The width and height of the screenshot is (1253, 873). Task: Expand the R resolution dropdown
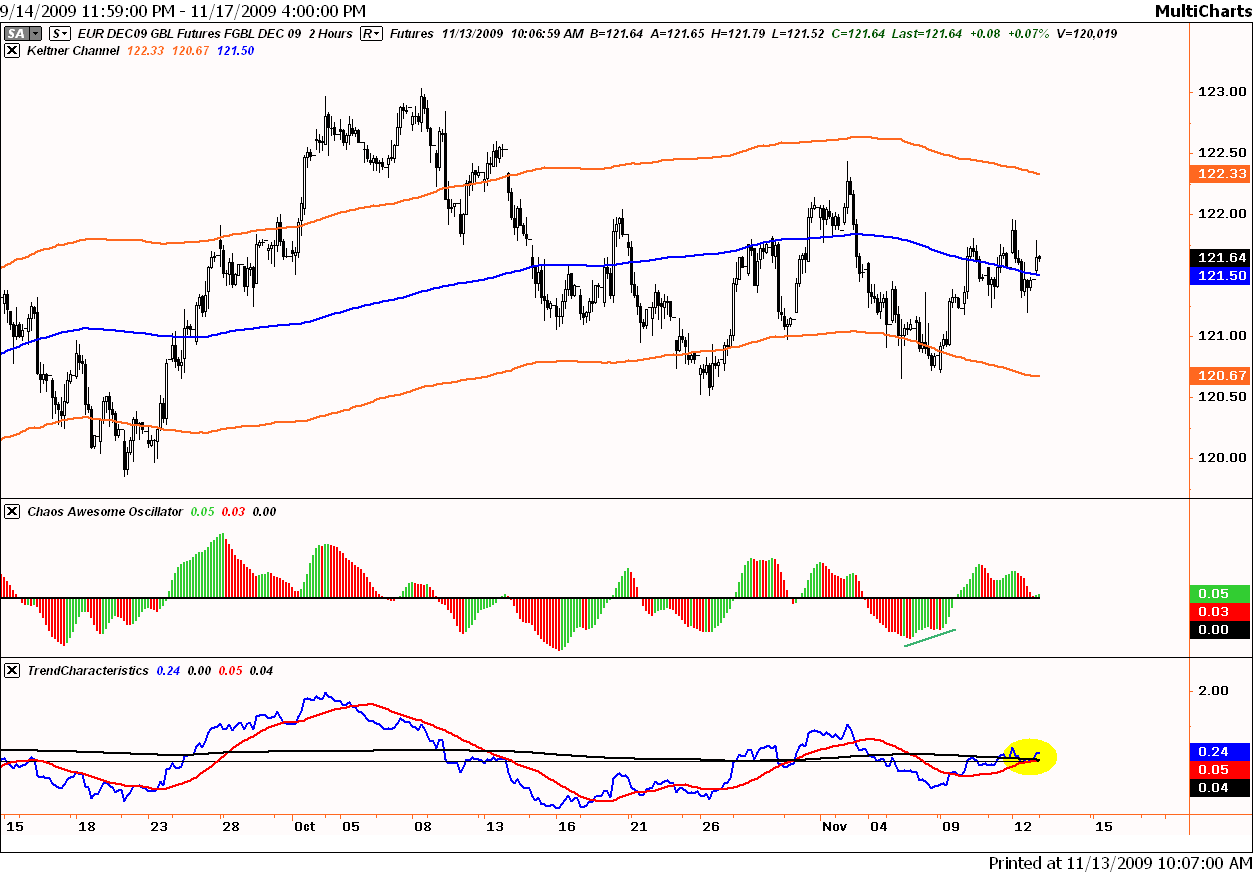371,33
